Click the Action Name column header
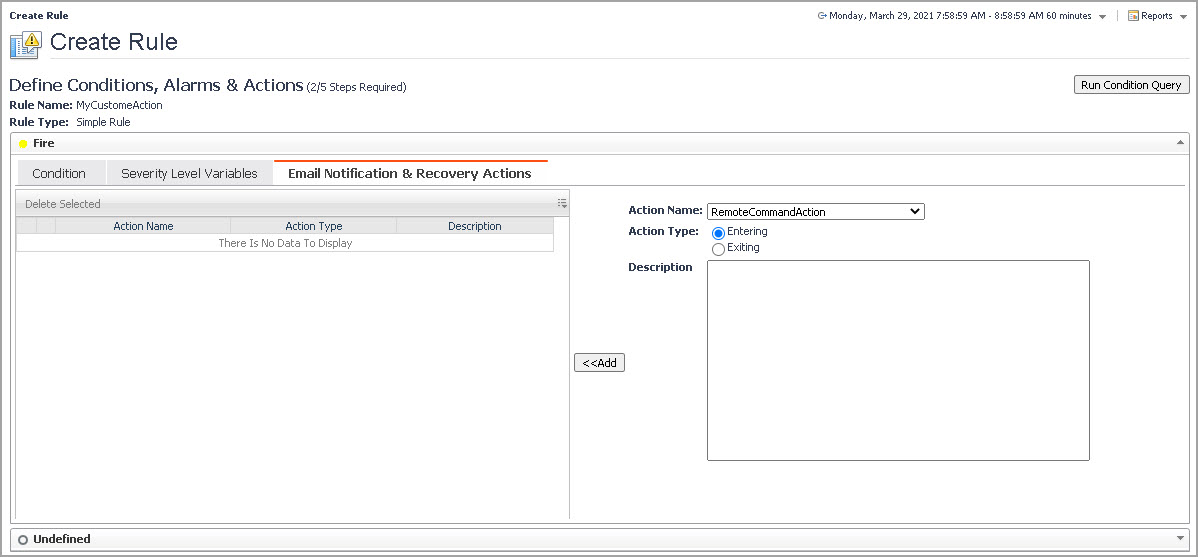Viewport: 1198px width, 557px height. coord(143,226)
